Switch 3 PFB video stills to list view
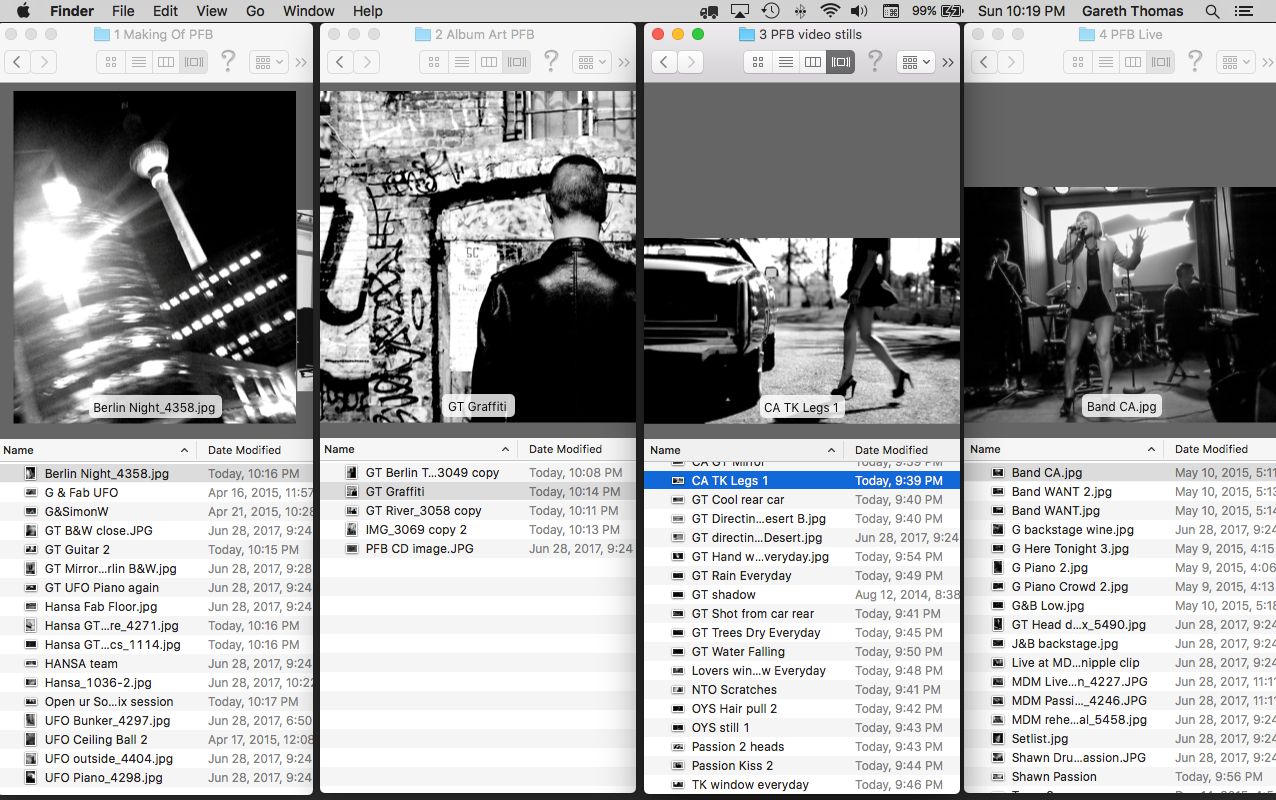1276x800 pixels. [x=786, y=62]
